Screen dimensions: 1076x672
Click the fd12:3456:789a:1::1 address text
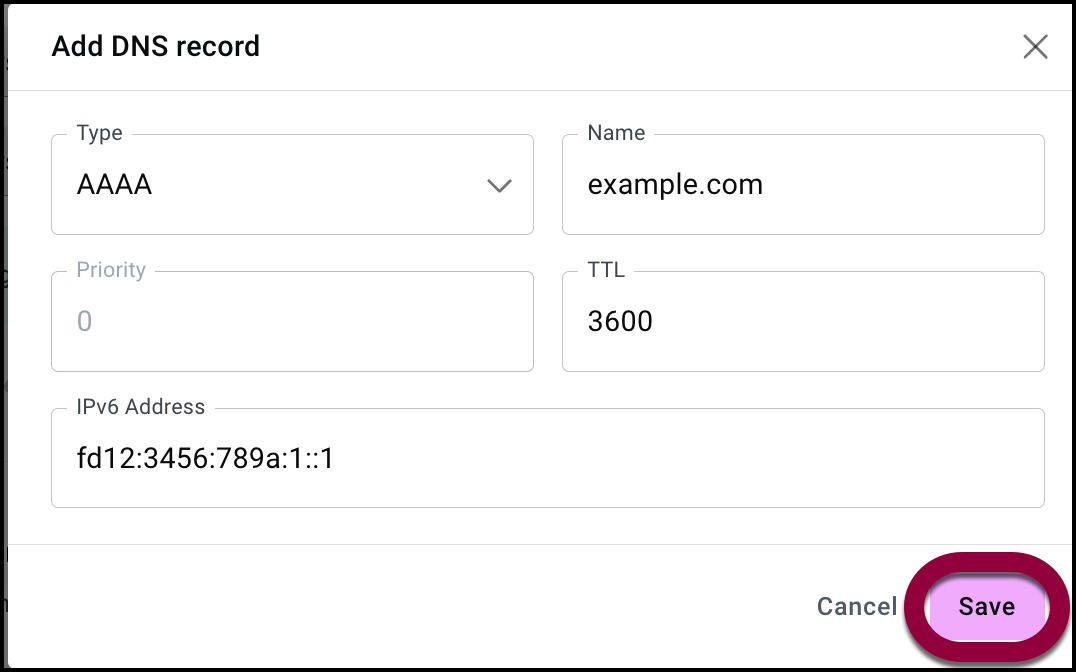(x=205, y=458)
